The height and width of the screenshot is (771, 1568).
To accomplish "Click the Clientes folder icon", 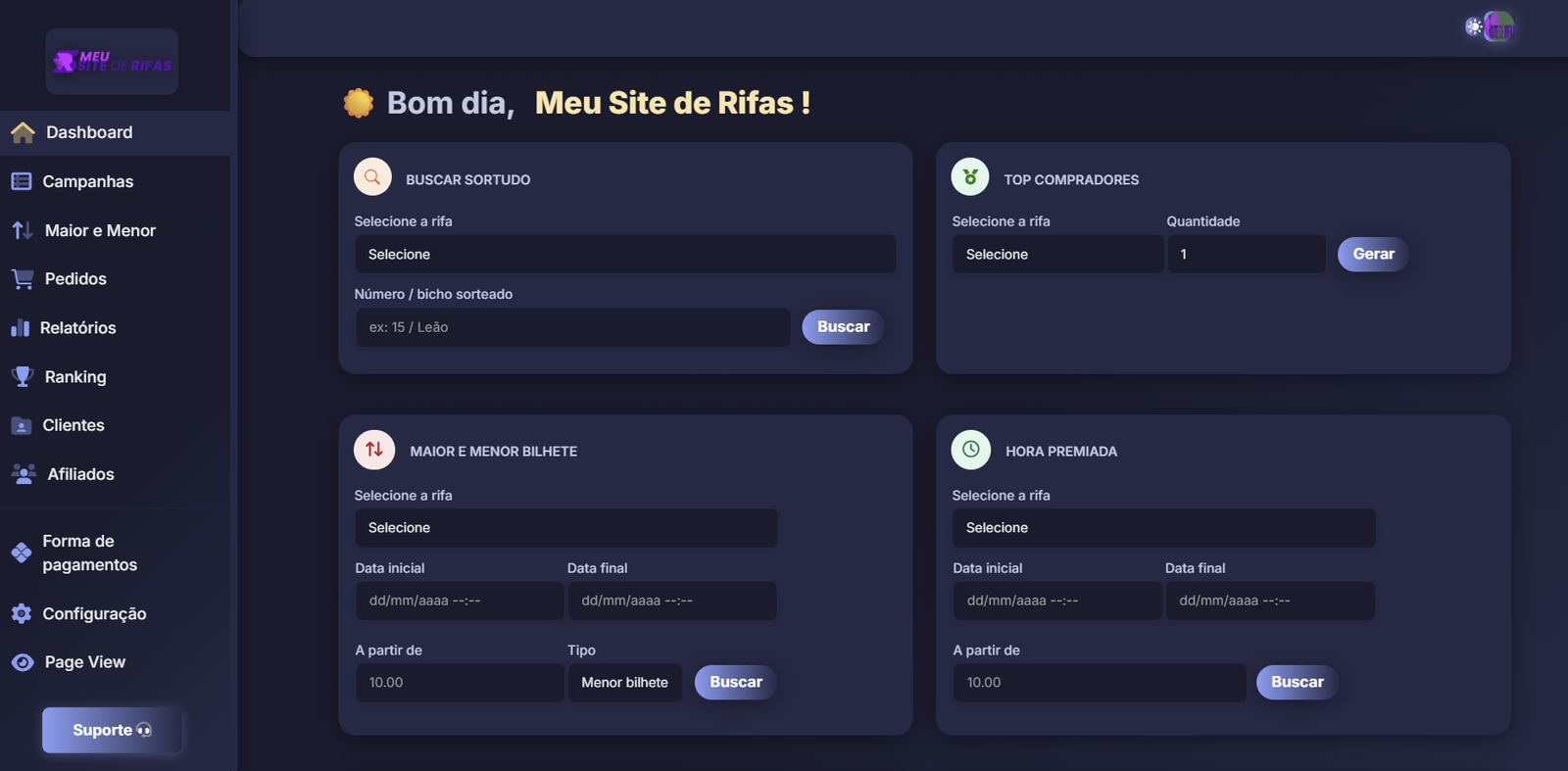I will click(22, 425).
